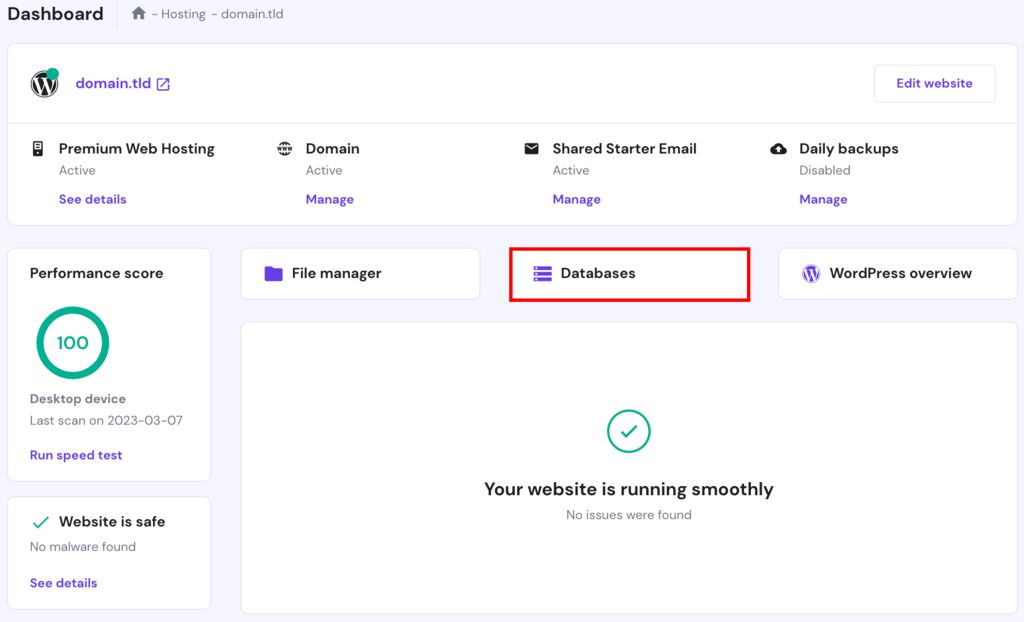Click the checkmark beside Website is safe
Image resolution: width=1024 pixels, height=622 pixels.
(x=40, y=521)
